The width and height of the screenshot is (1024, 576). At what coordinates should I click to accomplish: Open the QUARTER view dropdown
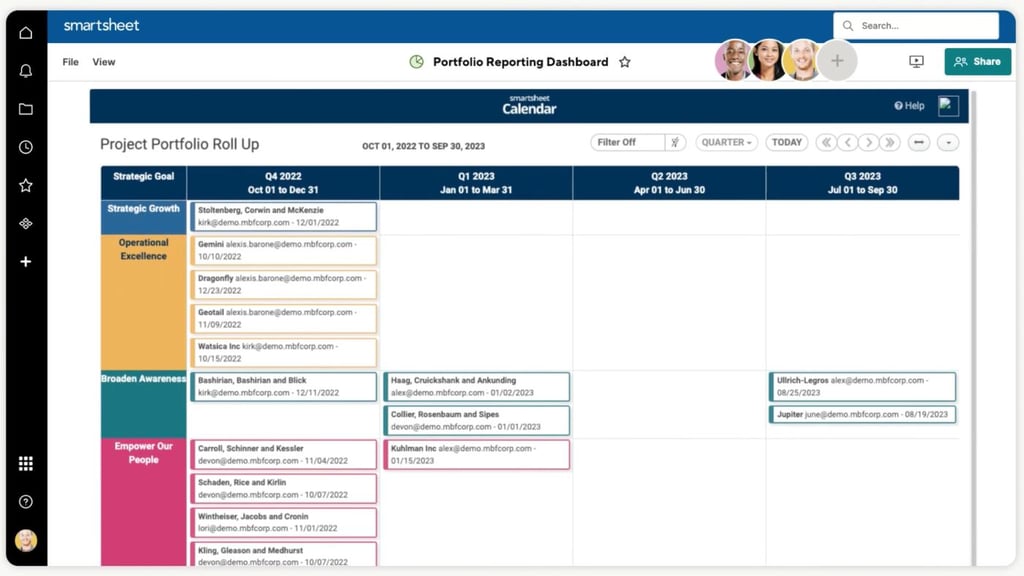click(726, 142)
